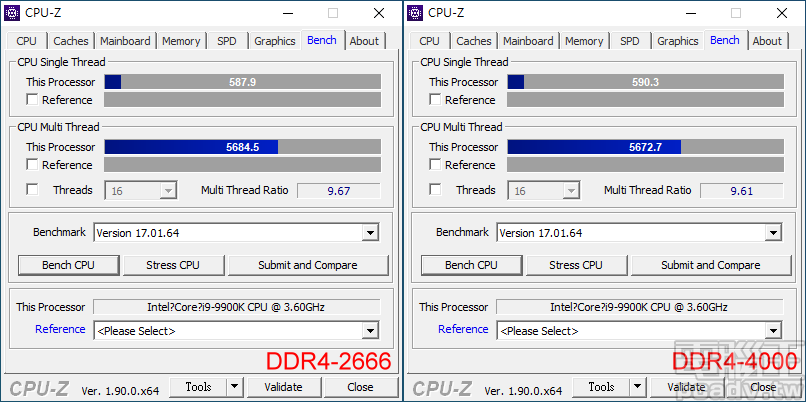Image resolution: width=806 pixels, height=402 pixels.
Task: Switch to Mainboard tab in right window
Action: (x=528, y=41)
